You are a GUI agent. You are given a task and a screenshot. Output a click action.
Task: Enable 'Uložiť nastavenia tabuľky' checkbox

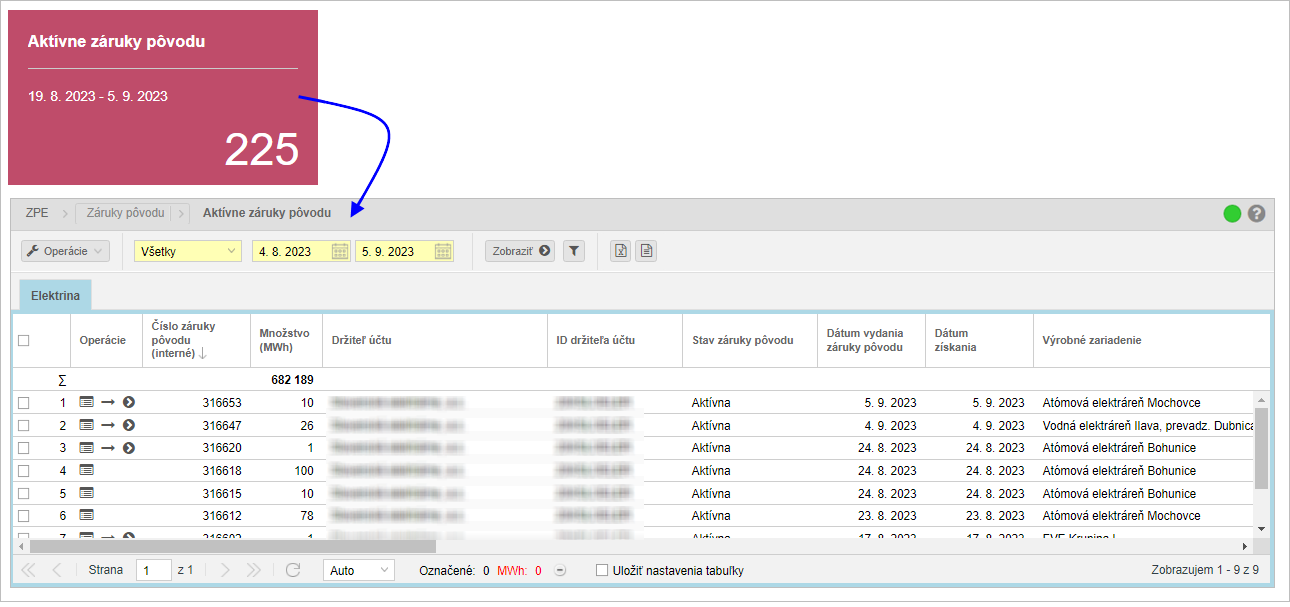[x=602, y=570]
